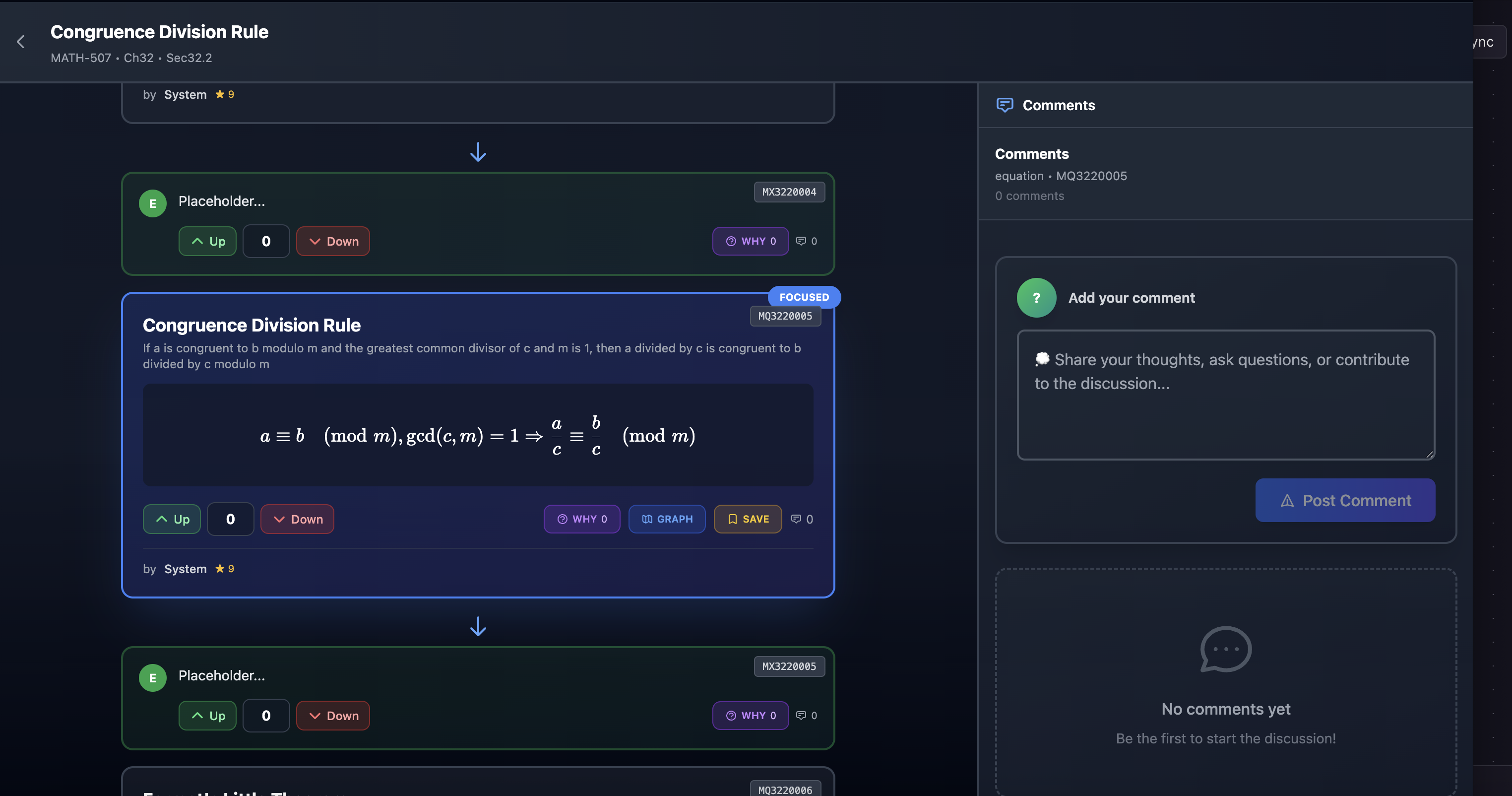Click the green E avatar on the MX3220005 placeholder
1512x796 pixels.
click(152, 677)
